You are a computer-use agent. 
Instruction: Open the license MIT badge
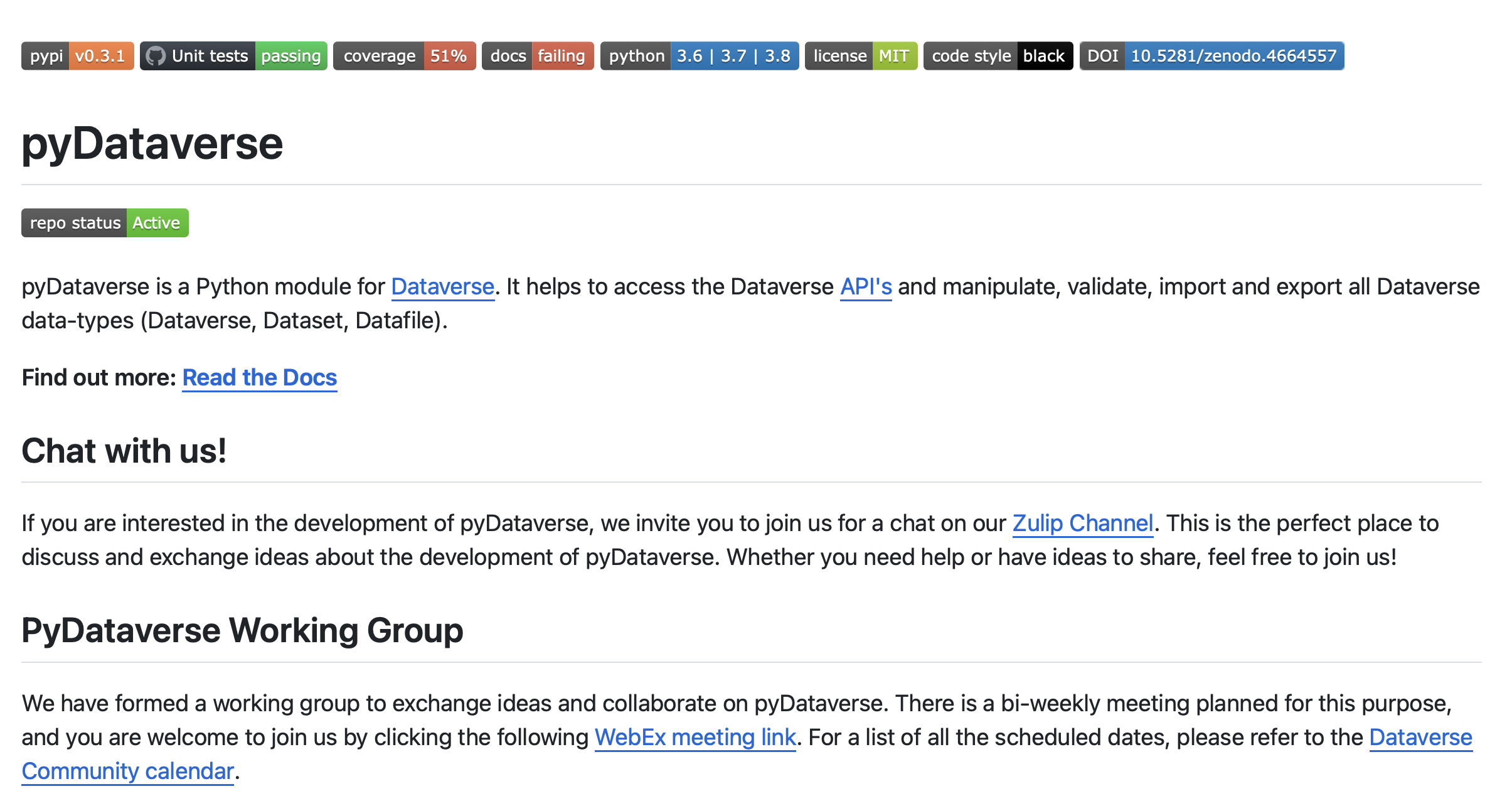click(860, 56)
